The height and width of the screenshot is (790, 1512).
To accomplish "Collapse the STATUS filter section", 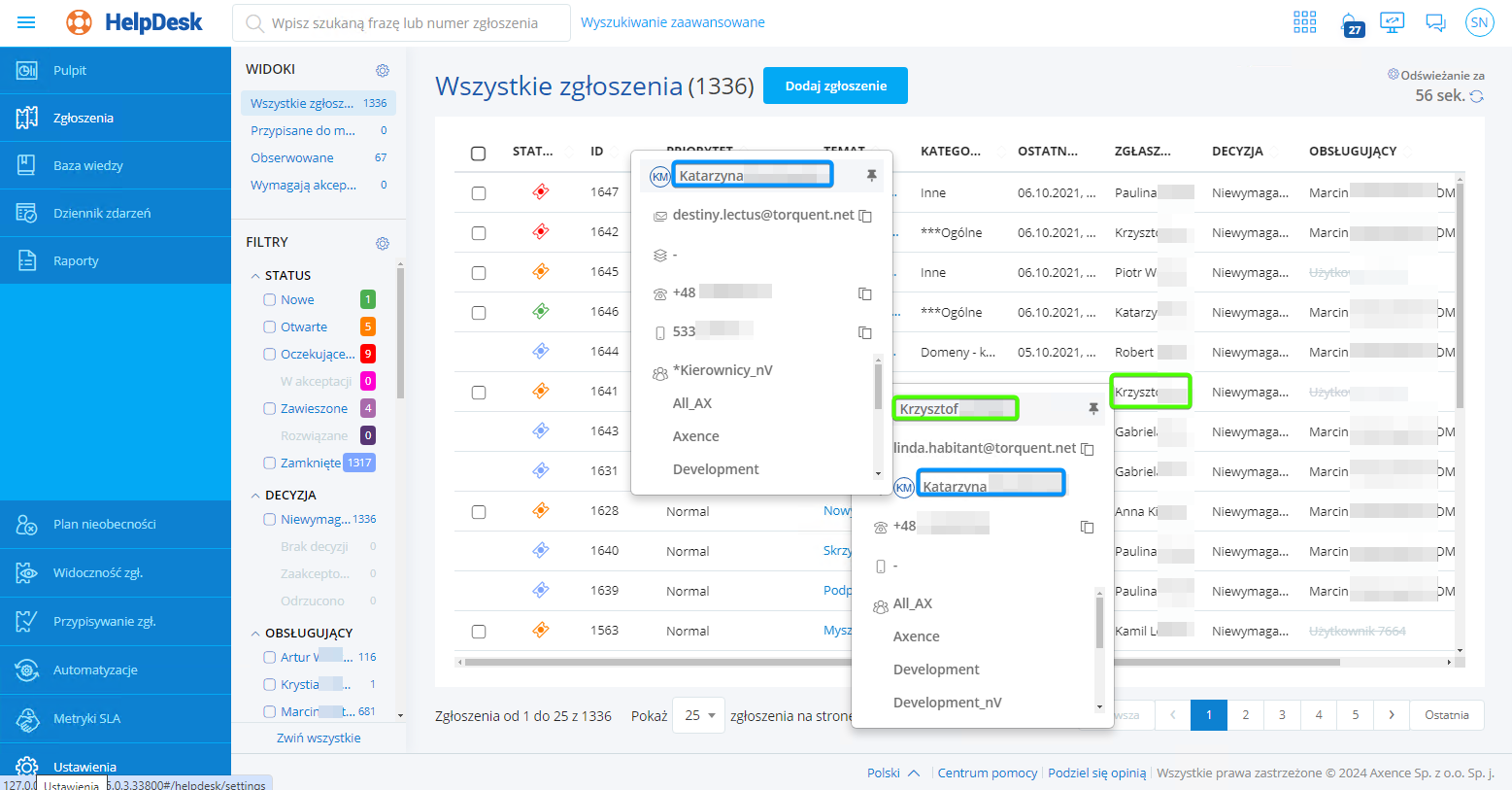I will pos(255,276).
